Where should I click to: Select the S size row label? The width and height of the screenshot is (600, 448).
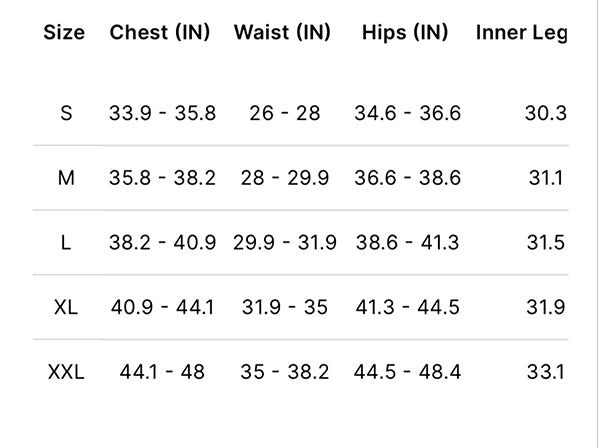tap(66, 113)
